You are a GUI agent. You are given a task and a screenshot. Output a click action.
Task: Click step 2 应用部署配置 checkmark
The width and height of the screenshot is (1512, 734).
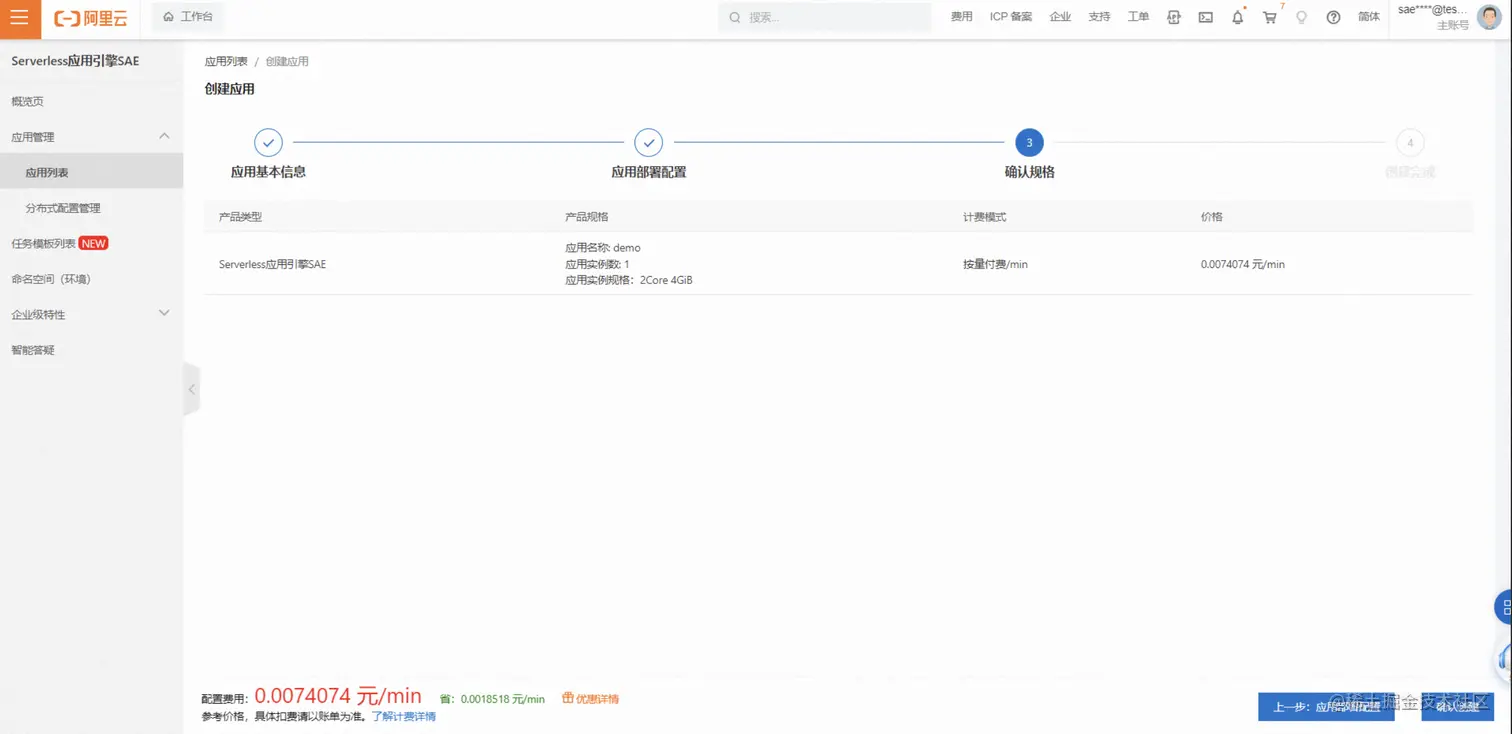[x=648, y=142]
